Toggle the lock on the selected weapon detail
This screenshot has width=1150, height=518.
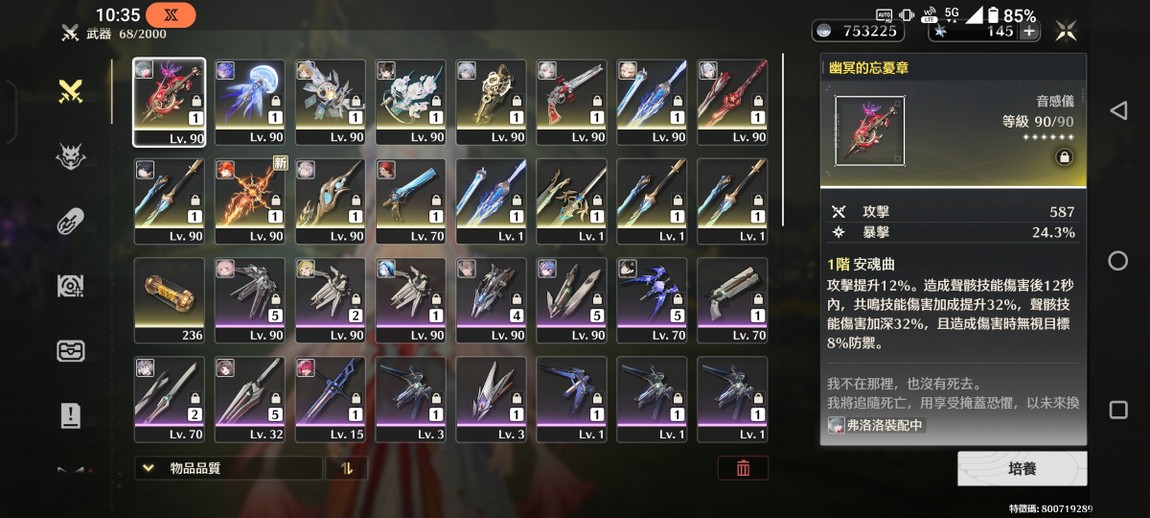(x=1064, y=156)
